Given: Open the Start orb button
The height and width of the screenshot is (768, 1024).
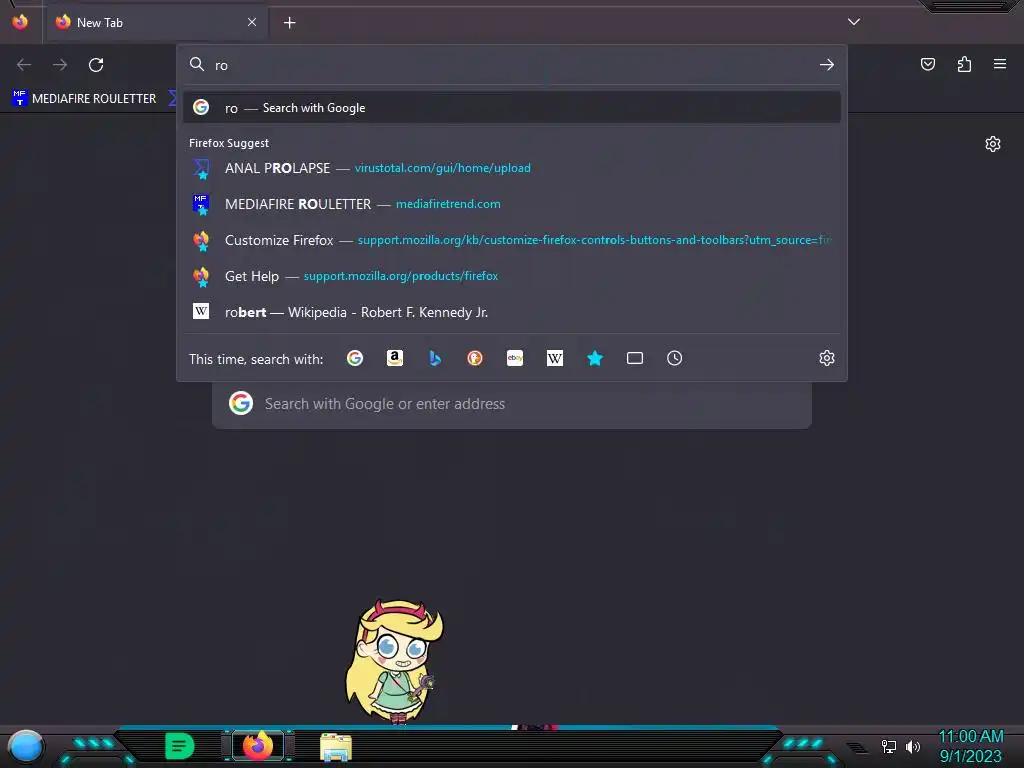Looking at the screenshot, I should tap(26, 747).
